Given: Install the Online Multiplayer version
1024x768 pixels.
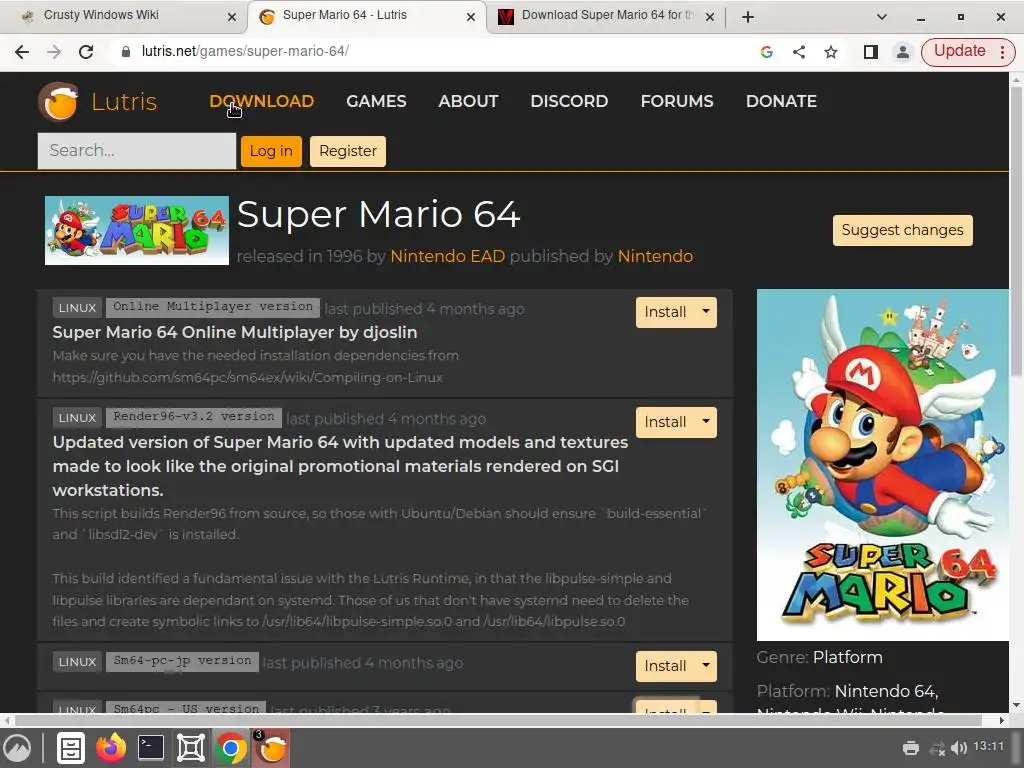Looking at the screenshot, I should click(x=665, y=312).
